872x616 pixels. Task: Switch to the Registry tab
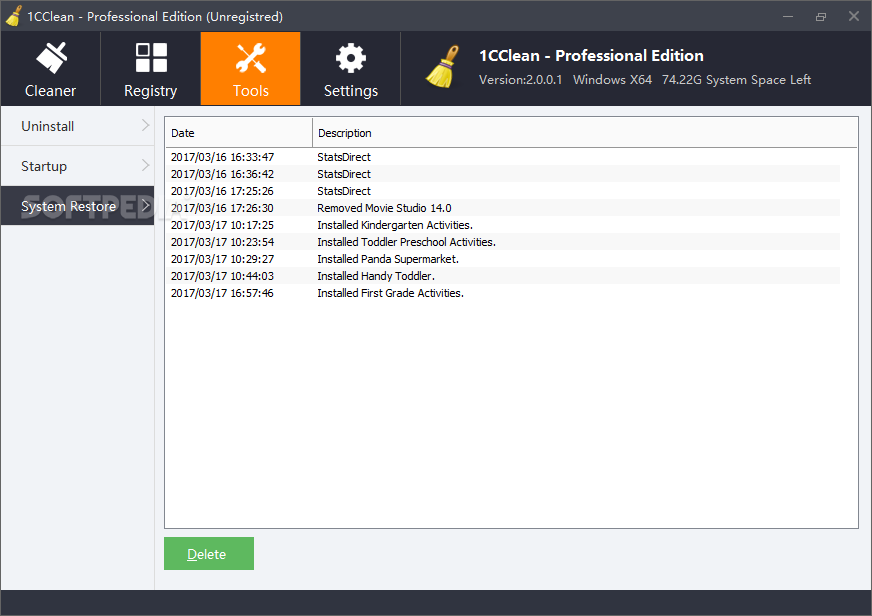151,68
